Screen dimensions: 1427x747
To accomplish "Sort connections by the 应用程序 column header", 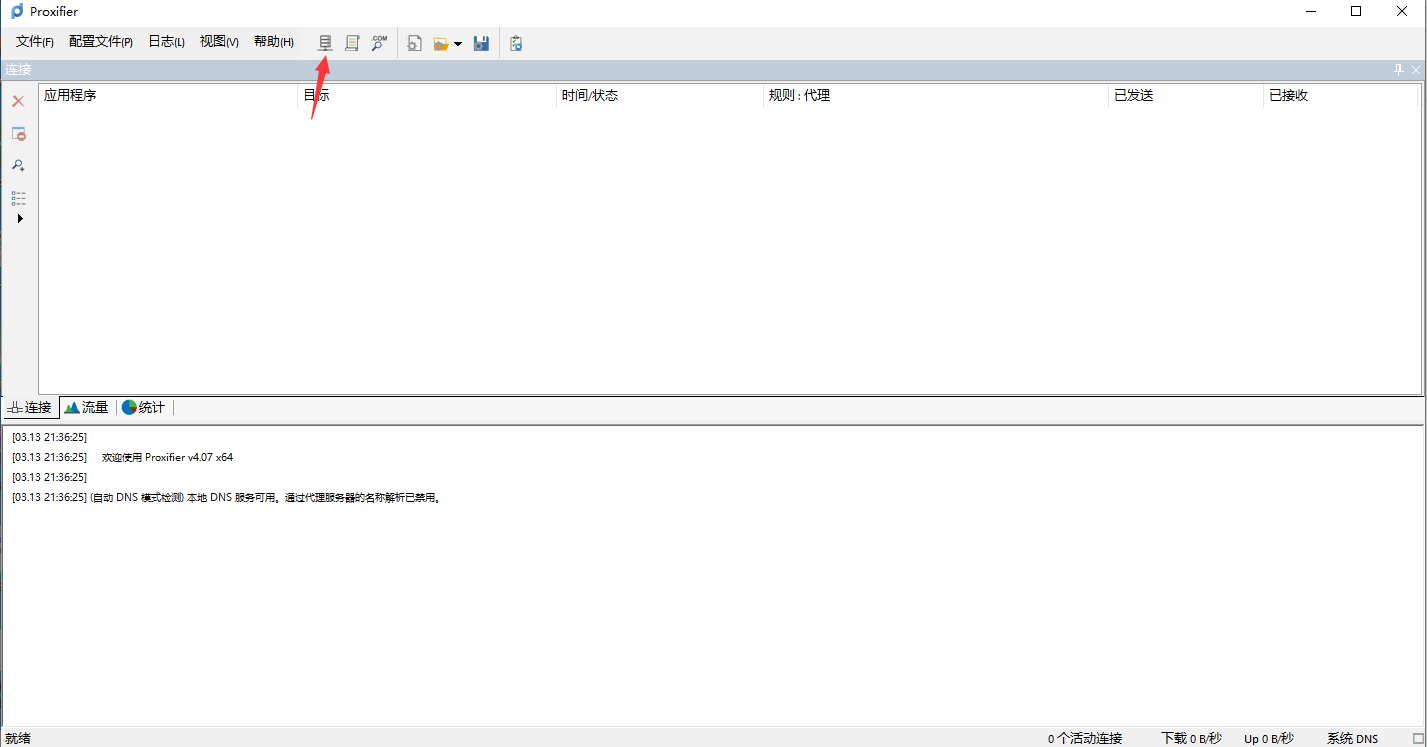I will point(70,95).
